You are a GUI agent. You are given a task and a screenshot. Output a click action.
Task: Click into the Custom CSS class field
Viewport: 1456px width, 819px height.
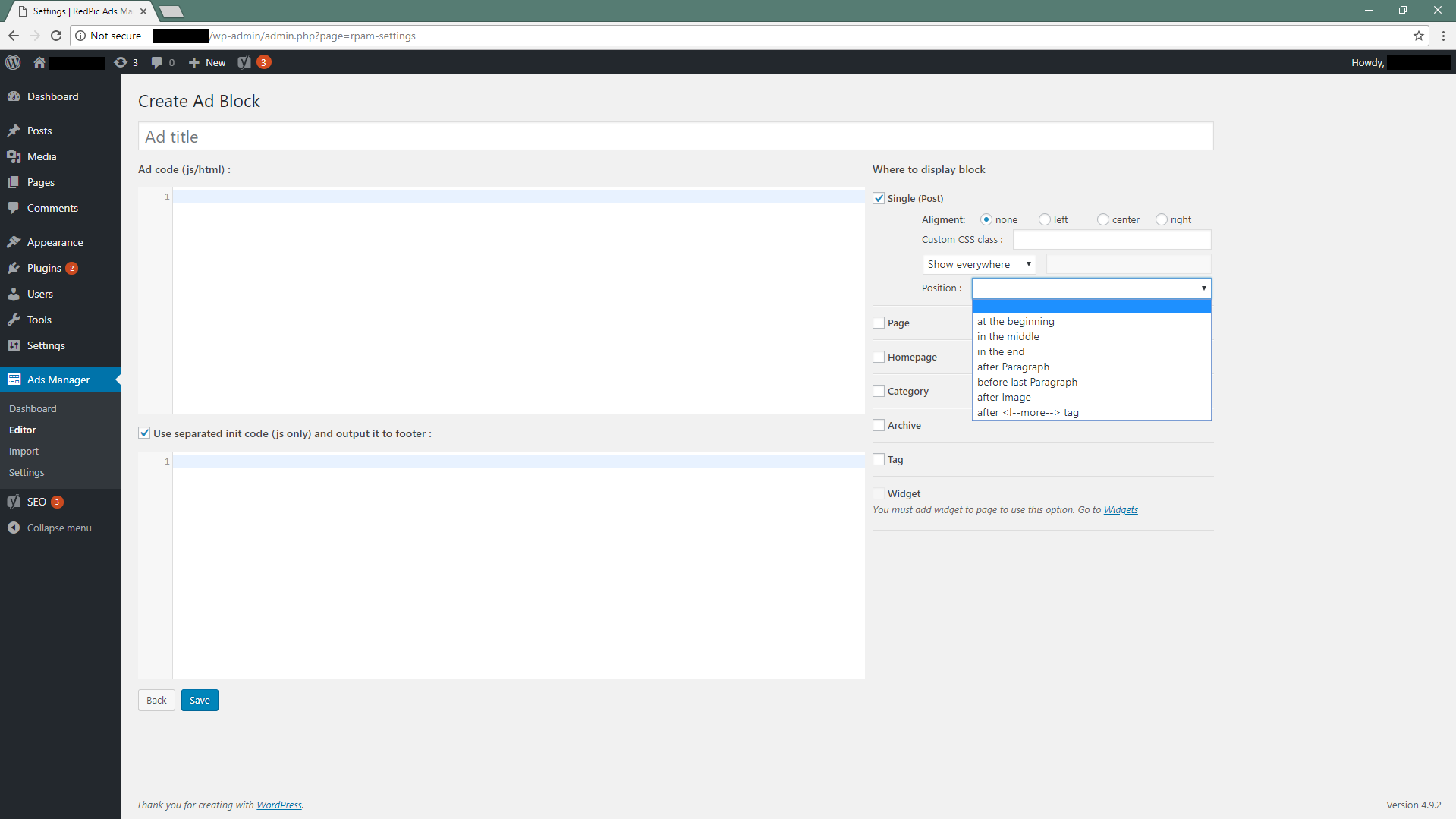point(1112,239)
